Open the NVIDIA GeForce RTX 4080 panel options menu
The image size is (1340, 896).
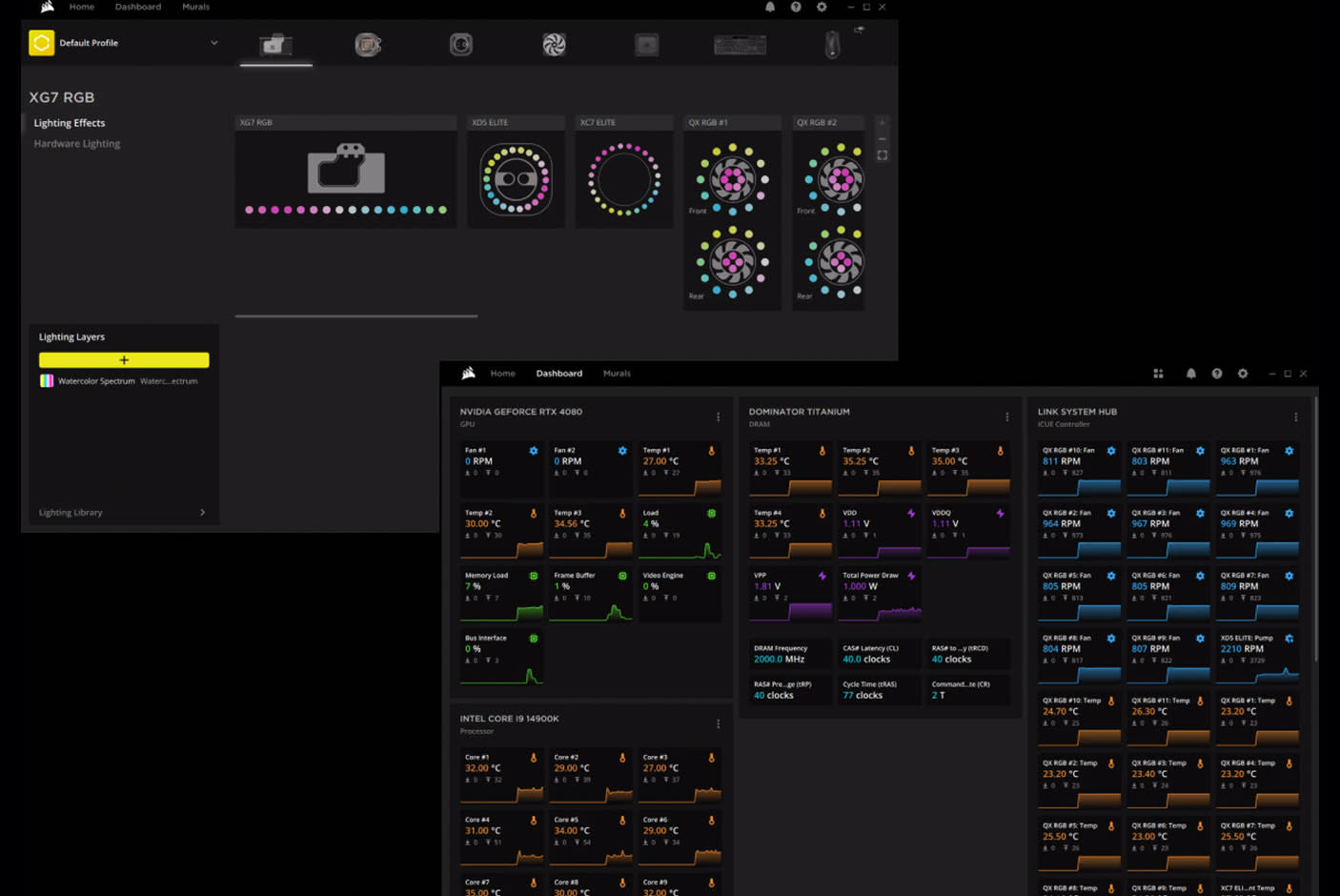pos(718,417)
